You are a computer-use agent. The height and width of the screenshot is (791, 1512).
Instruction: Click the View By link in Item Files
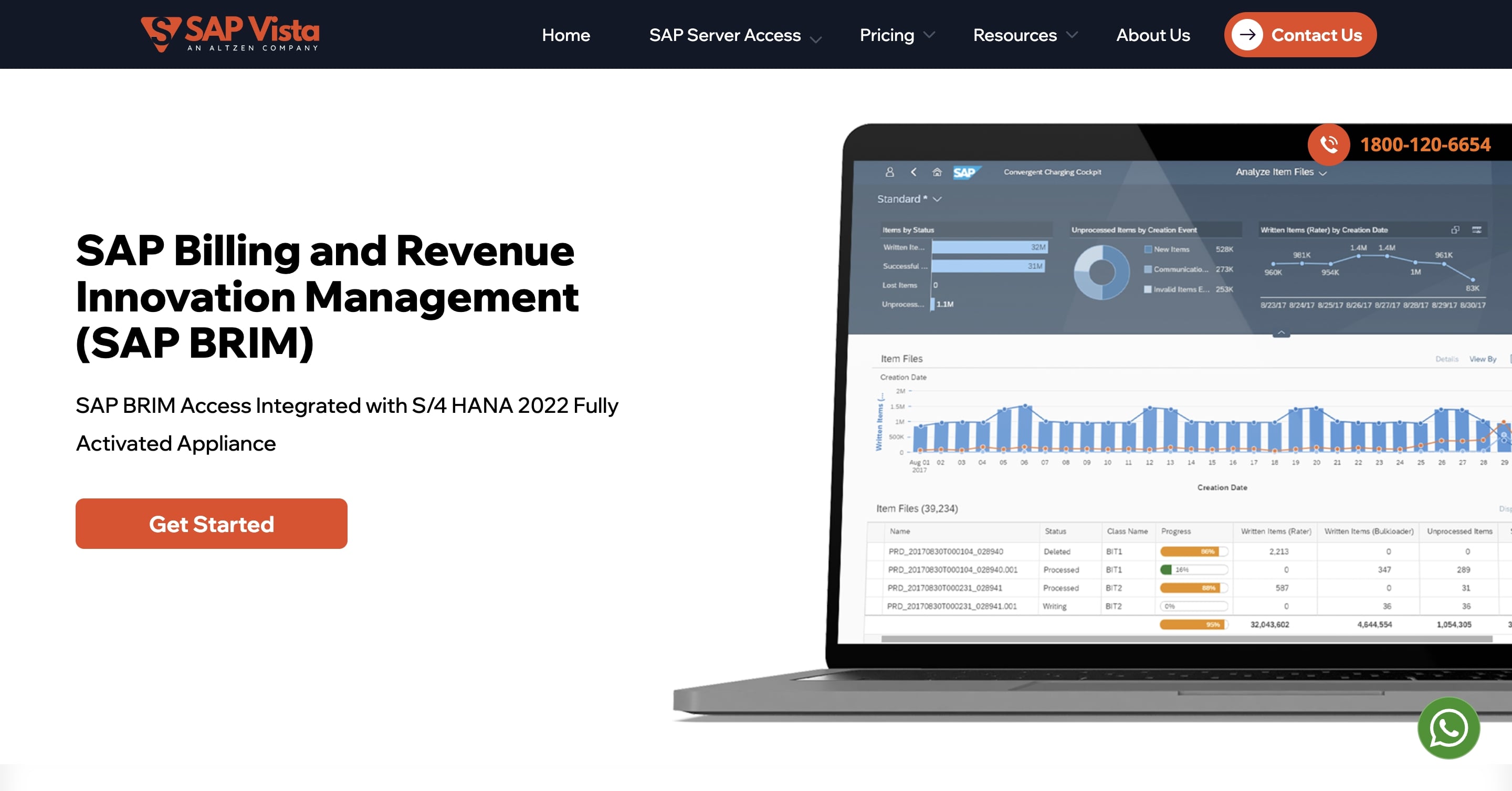[x=1483, y=359]
